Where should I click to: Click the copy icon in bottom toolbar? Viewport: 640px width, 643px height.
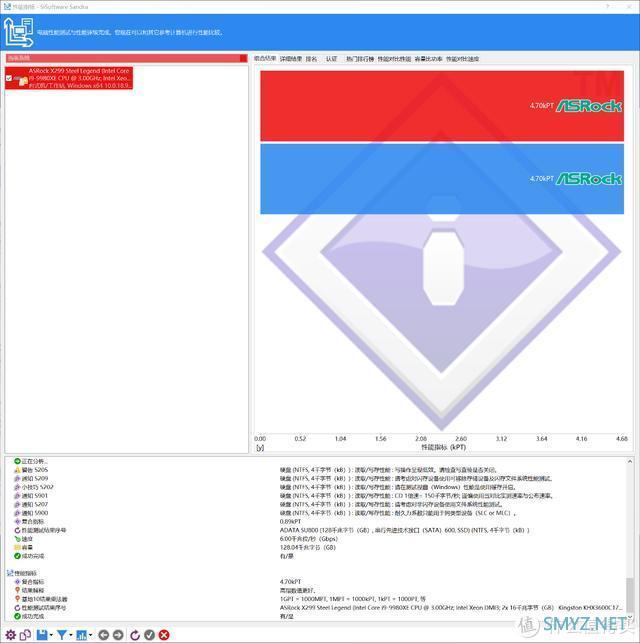coord(25,635)
